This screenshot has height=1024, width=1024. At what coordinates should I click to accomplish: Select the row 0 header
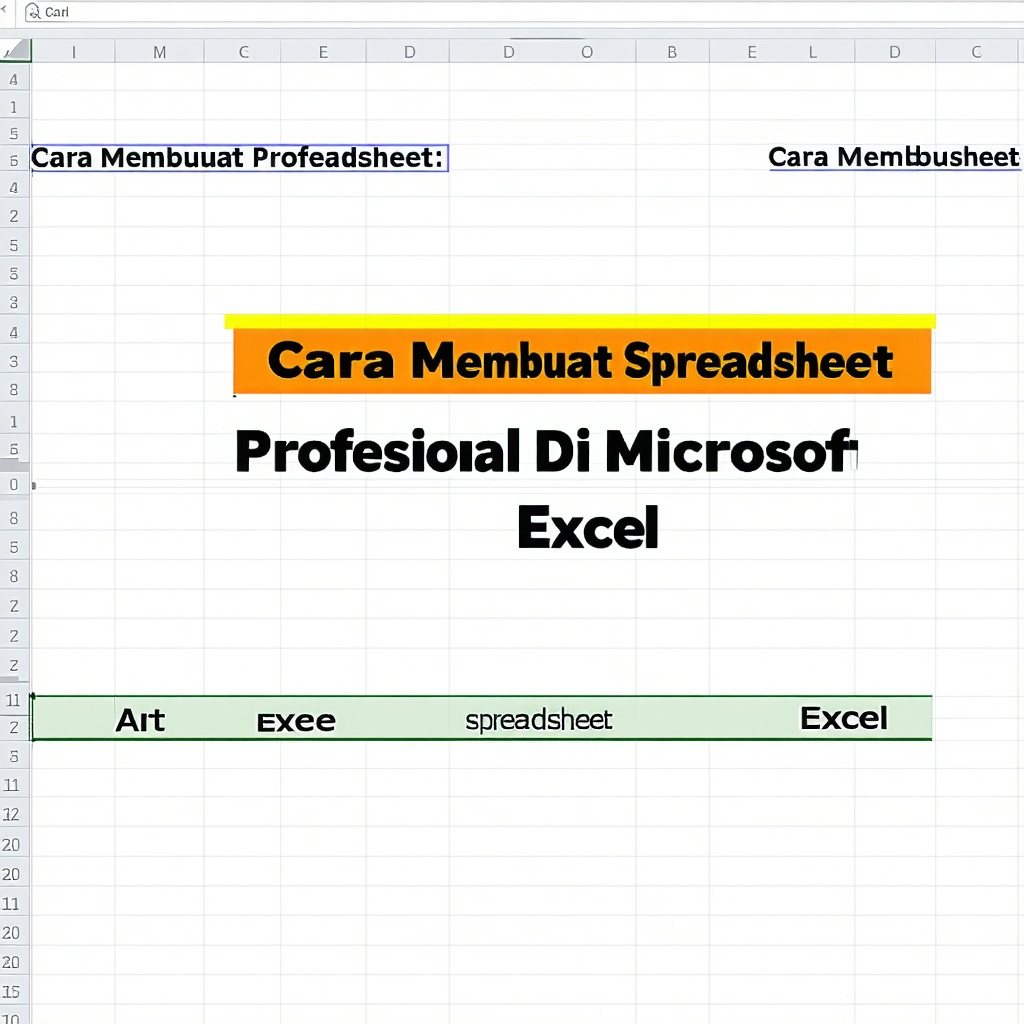click(14, 485)
